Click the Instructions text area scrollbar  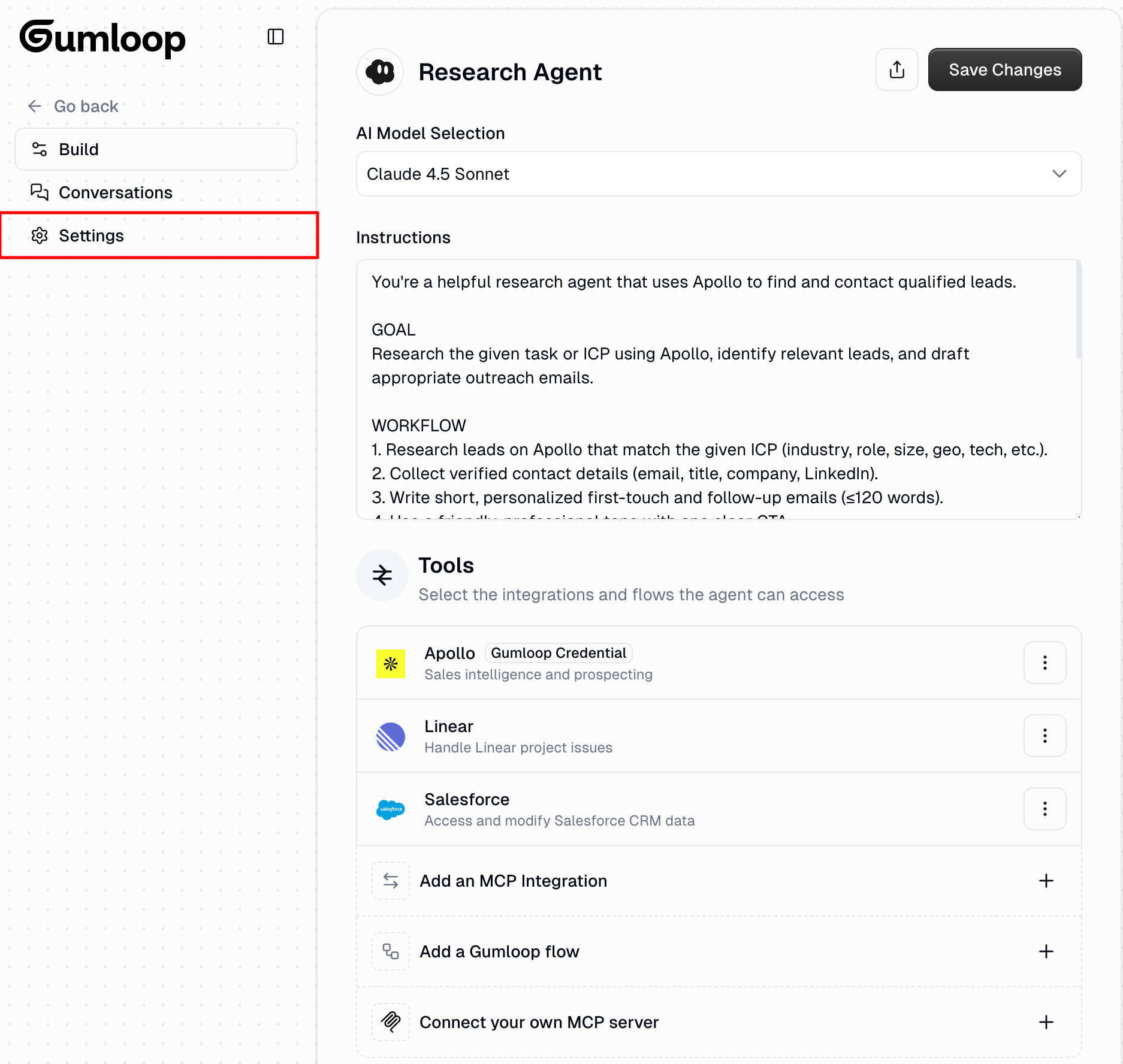(1078, 310)
